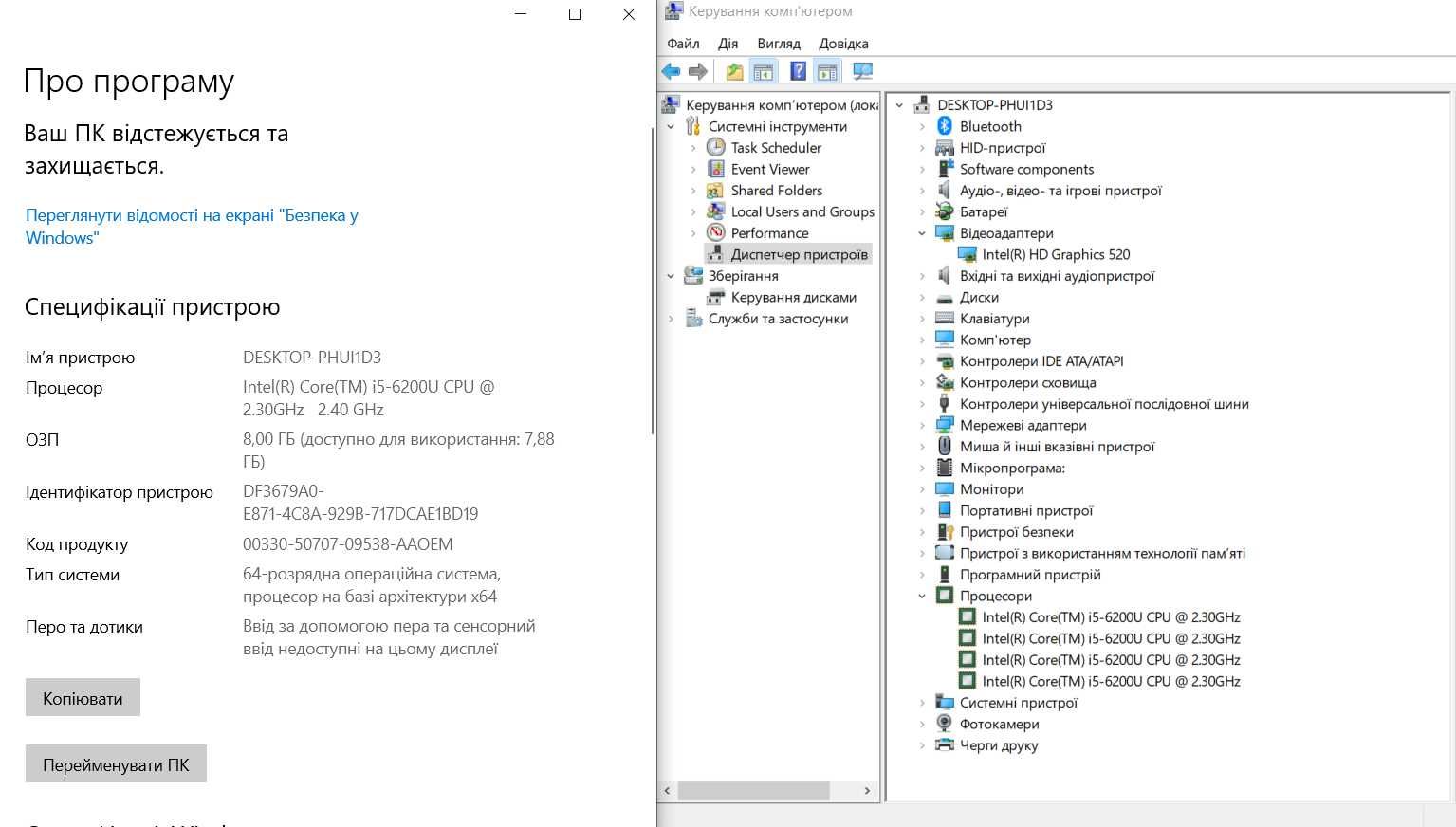The image size is (1456, 827).
Task: Select Контролери універсальної послідовної шини row
Action: (x=1104, y=404)
